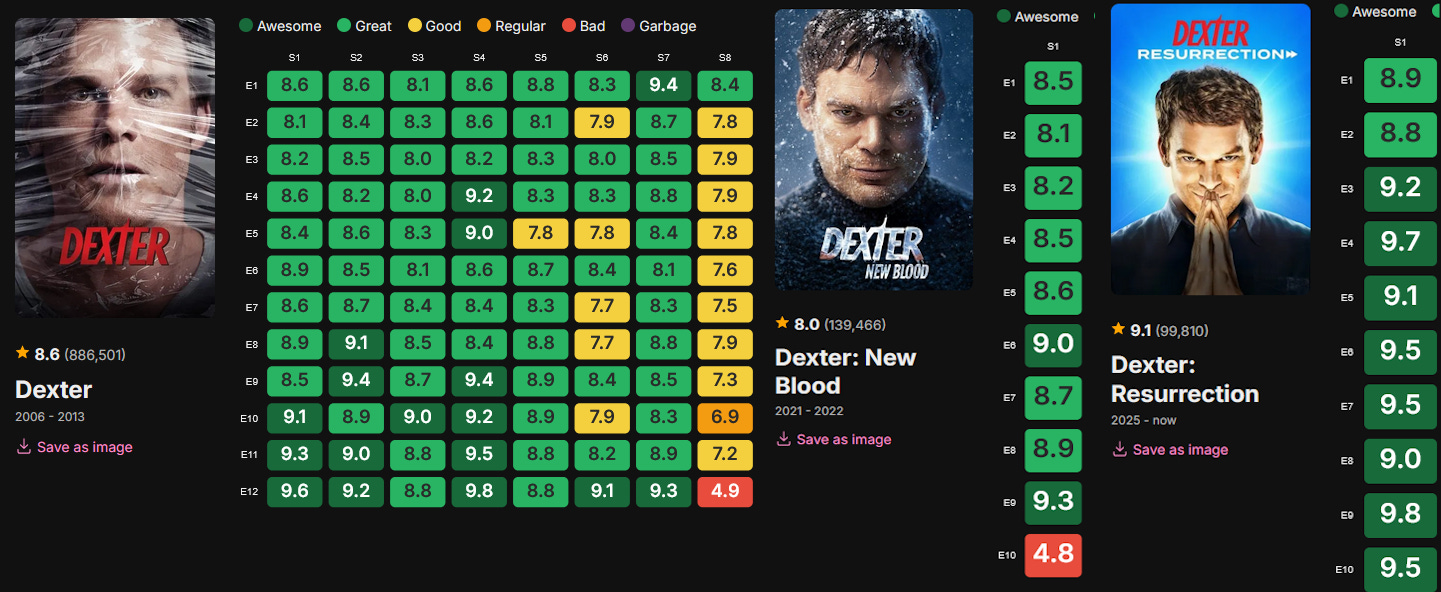Image resolution: width=1441 pixels, height=592 pixels.
Task: Click the 9.2 rating in S4 E4
Action: point(479,196)
